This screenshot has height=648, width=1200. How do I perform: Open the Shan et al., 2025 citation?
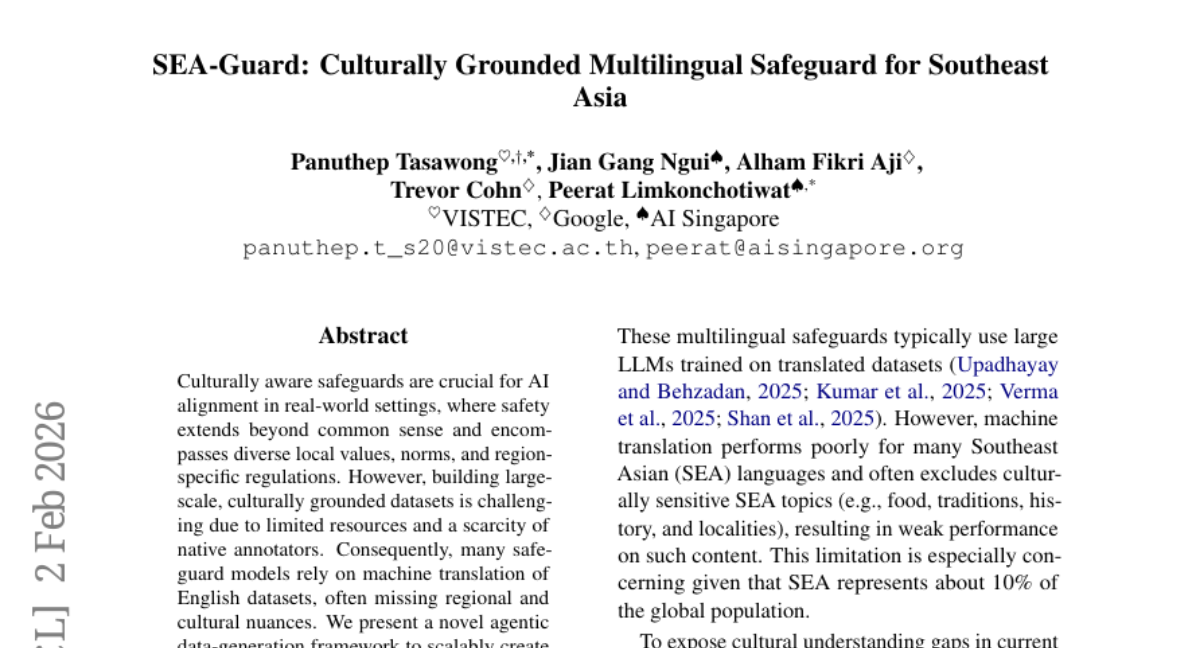800,418
